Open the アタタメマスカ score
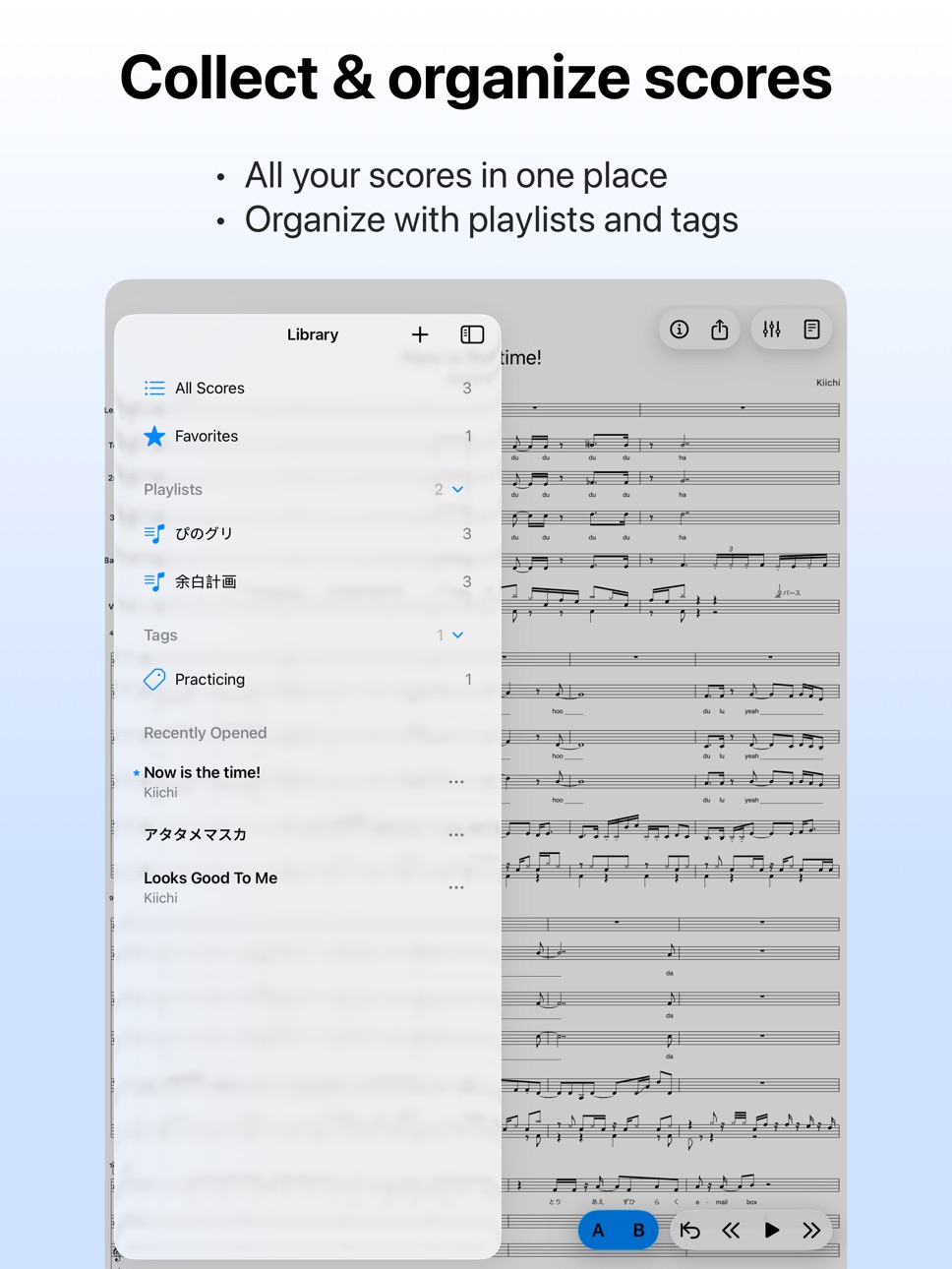The width and height of the screenshot is (952, 1269). (308, 834)
